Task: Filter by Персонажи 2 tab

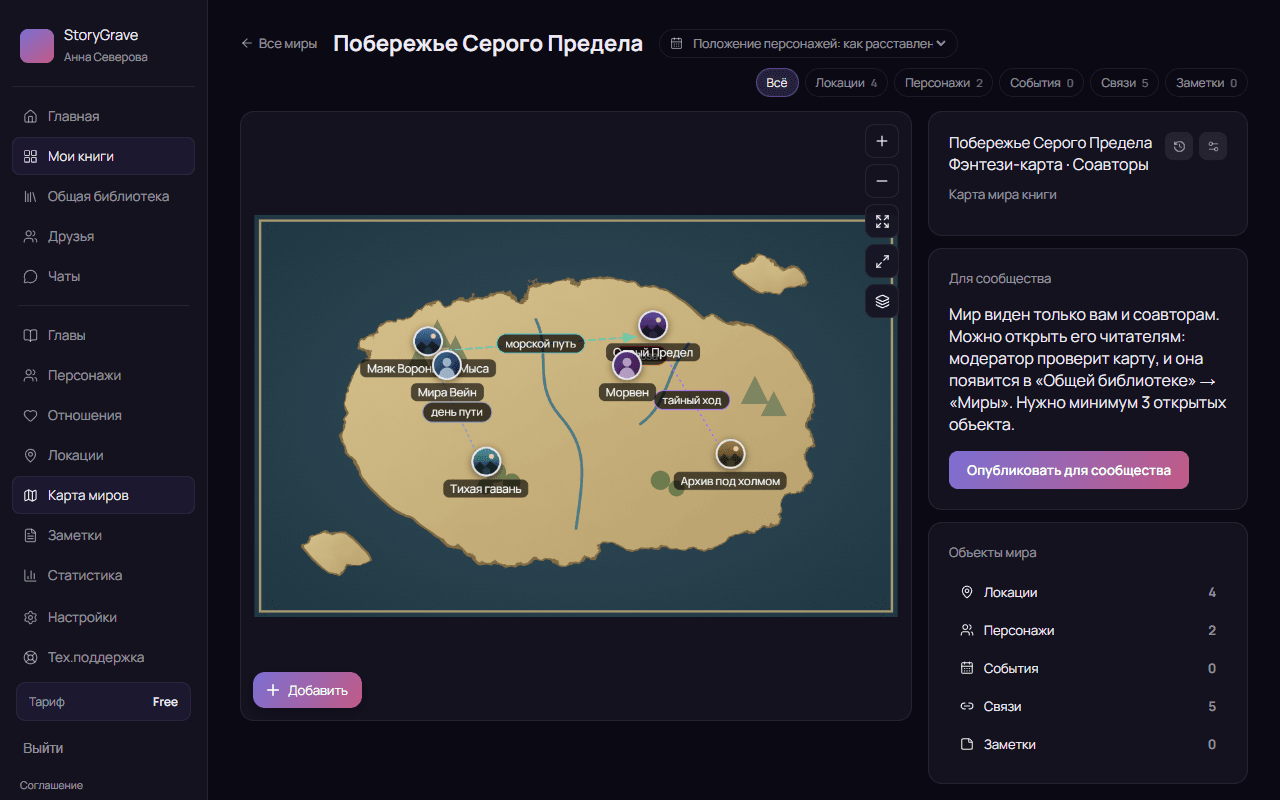Action: tap(944, 83)
